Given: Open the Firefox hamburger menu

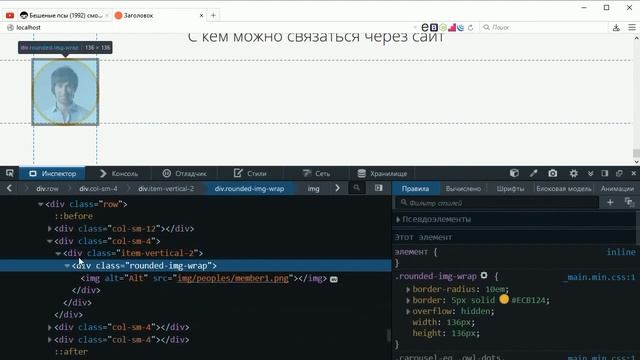Looking at the screenshot, I should pos(632,27).
